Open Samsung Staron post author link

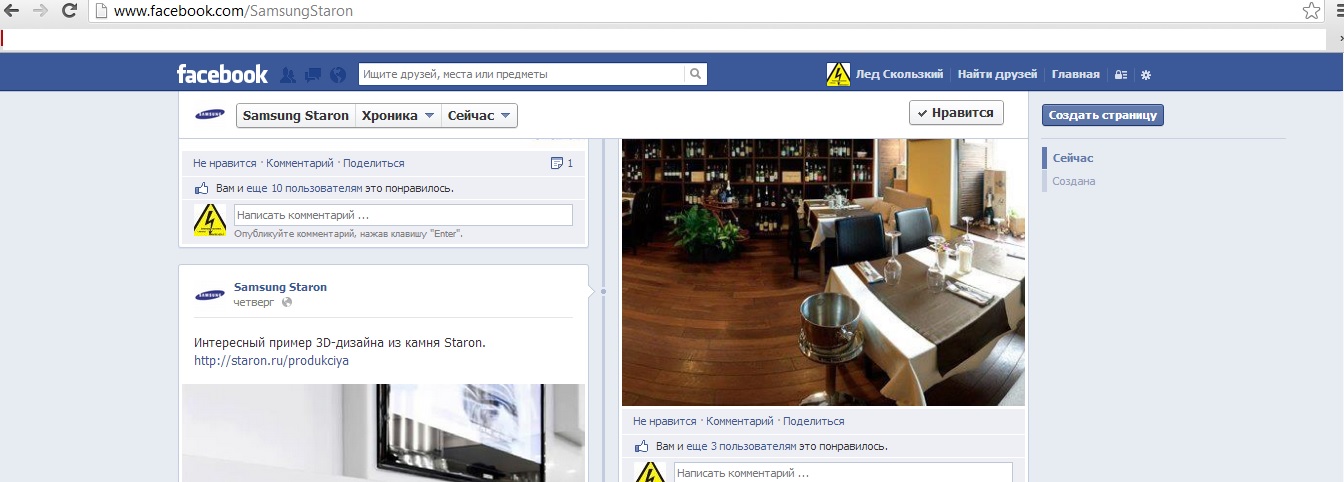pos(280,287)
